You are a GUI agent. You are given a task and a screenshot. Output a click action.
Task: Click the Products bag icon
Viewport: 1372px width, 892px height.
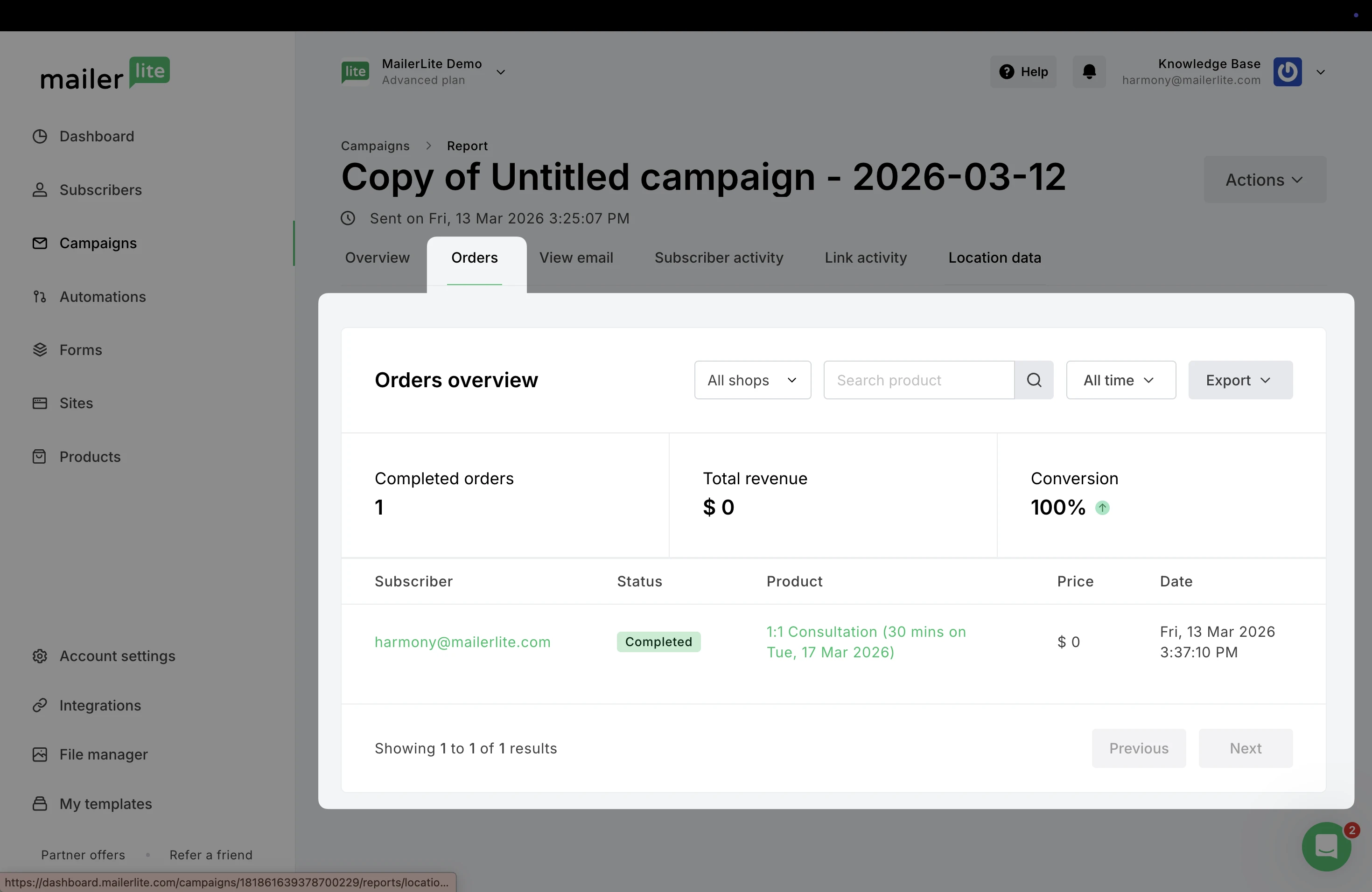click(40, 457)
